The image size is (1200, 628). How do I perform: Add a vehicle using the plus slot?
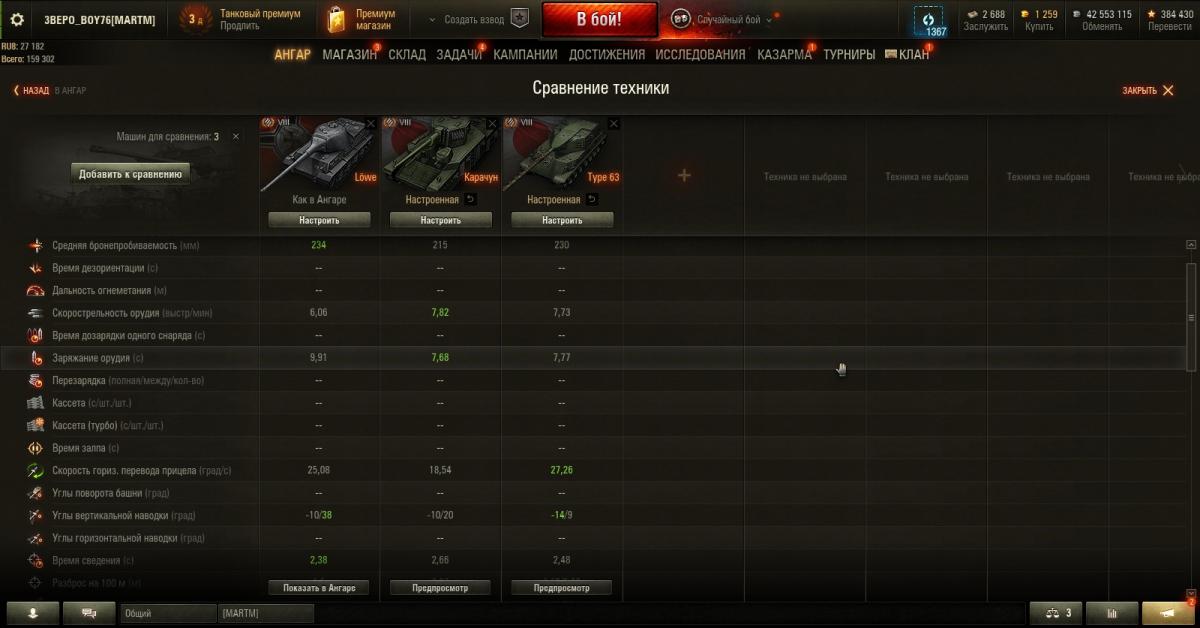click(684, 176)
